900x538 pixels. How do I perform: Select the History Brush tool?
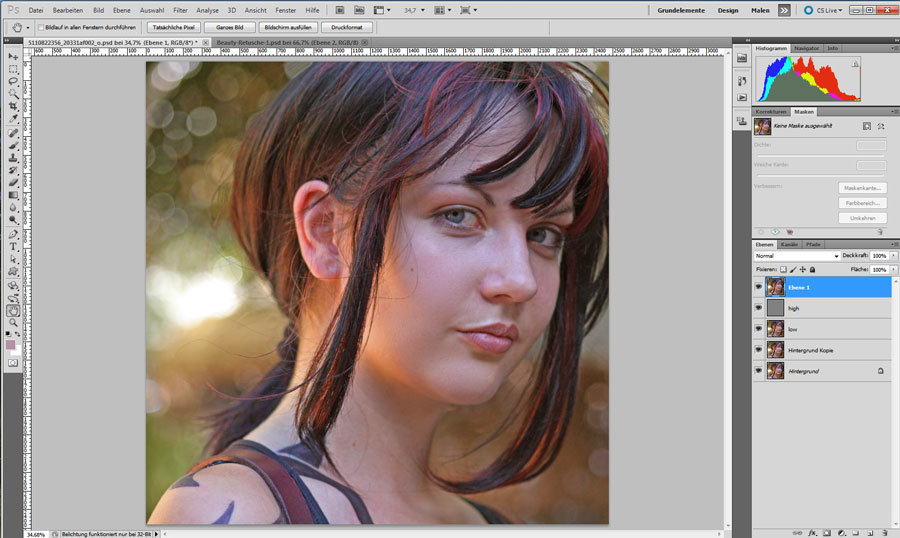[x=13, y=171]
